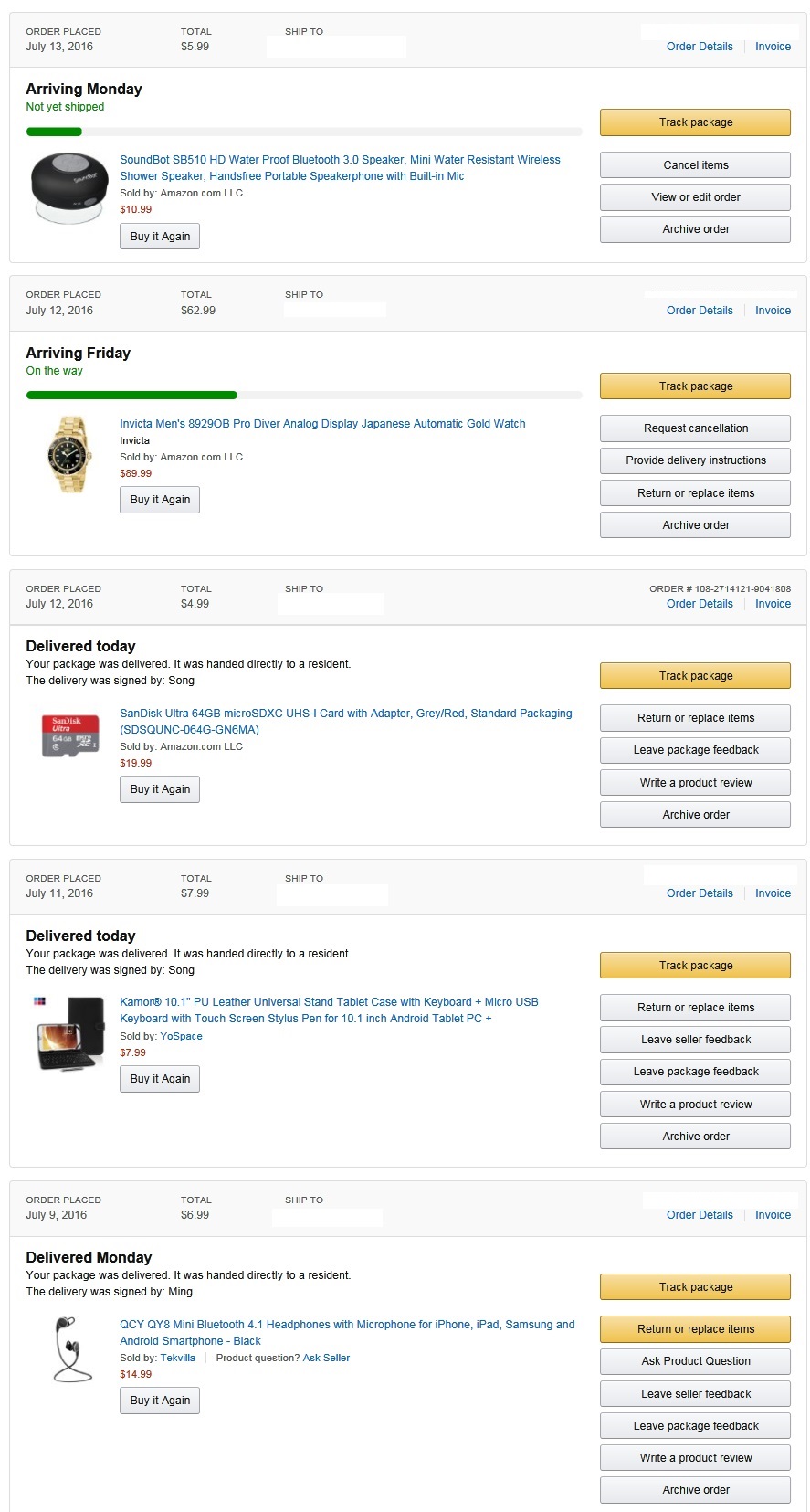Visit the YoSpace seller page link
The height and width of the screenshot is (1512, 810).
tap(181, 1036)
